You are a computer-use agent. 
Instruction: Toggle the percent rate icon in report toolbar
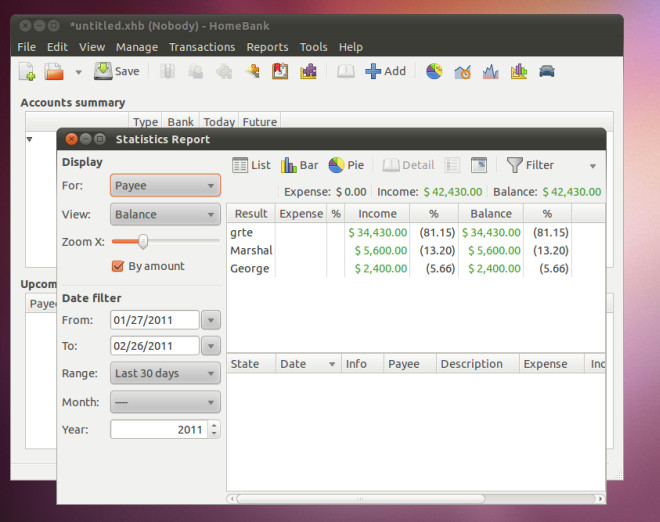click(x=479, y=165)
